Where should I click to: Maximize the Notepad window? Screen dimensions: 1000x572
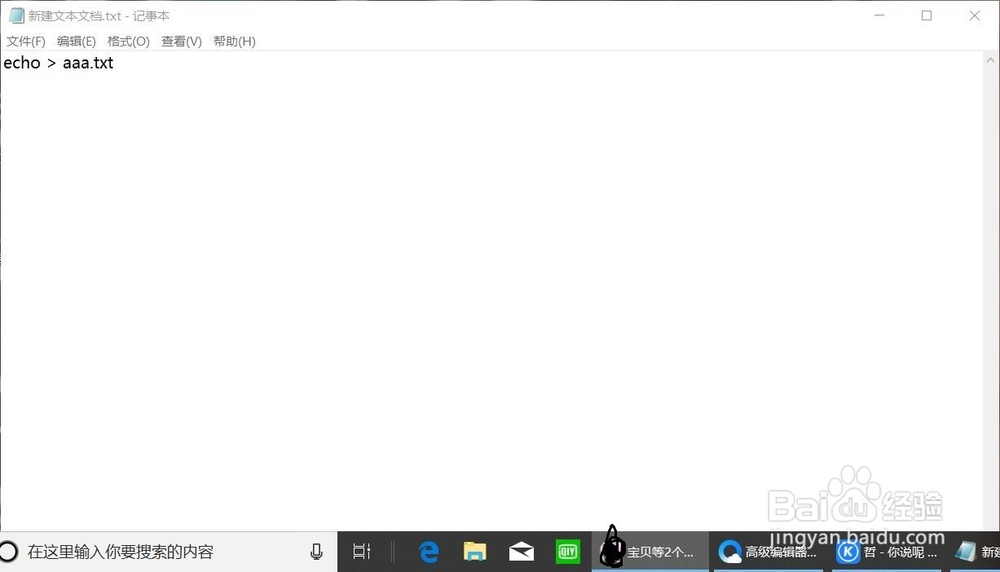pyautogui.click(x=927, y=15)
